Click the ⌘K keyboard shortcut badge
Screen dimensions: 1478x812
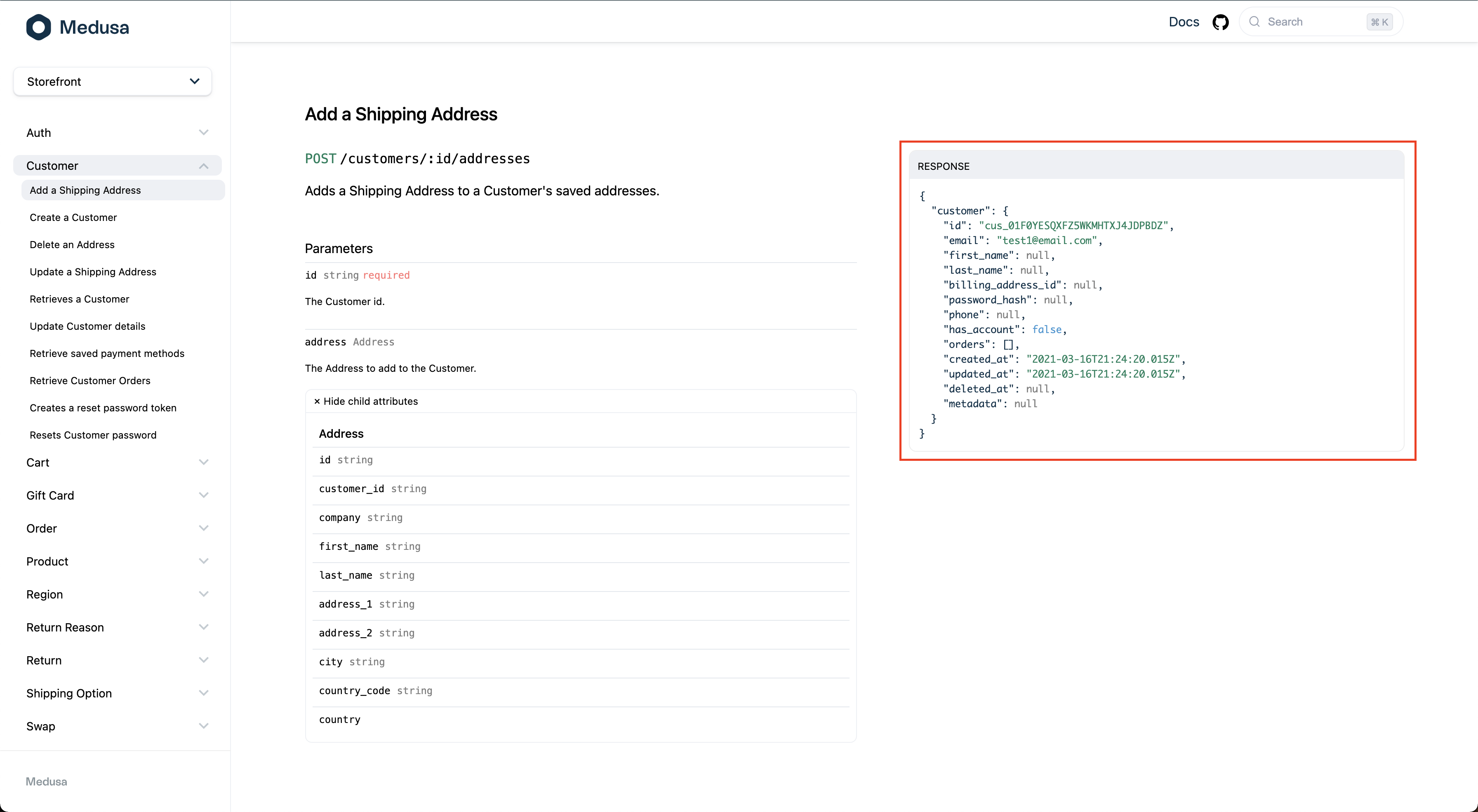coord(1379,22)
